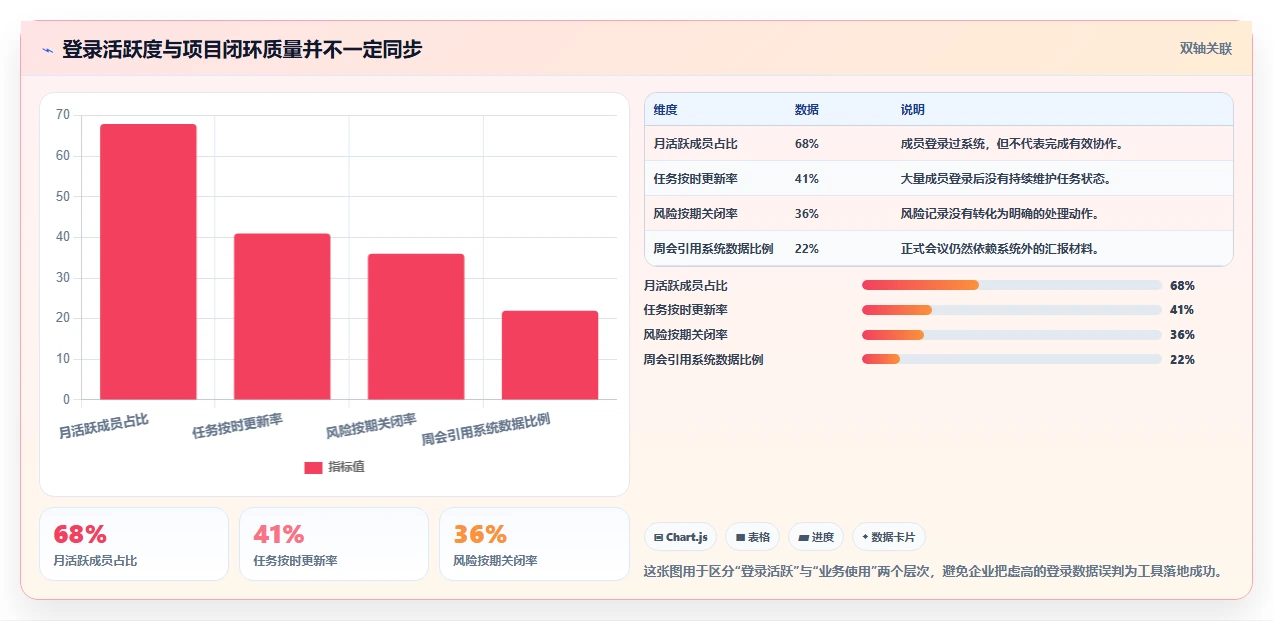Click the 68% value in the table

807,144
